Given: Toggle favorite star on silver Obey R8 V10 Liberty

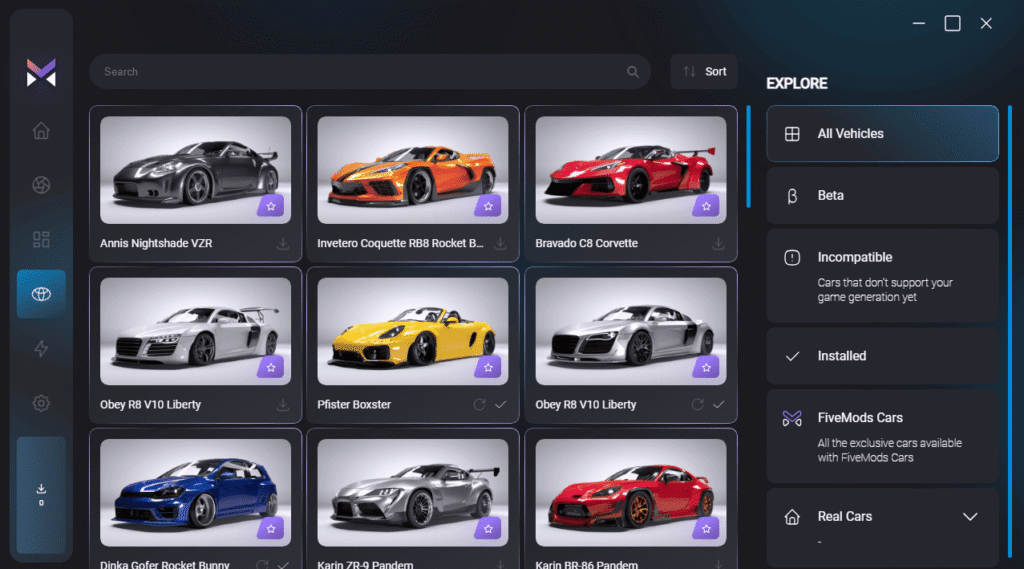Looking at the screenshot, I should 706,367.
